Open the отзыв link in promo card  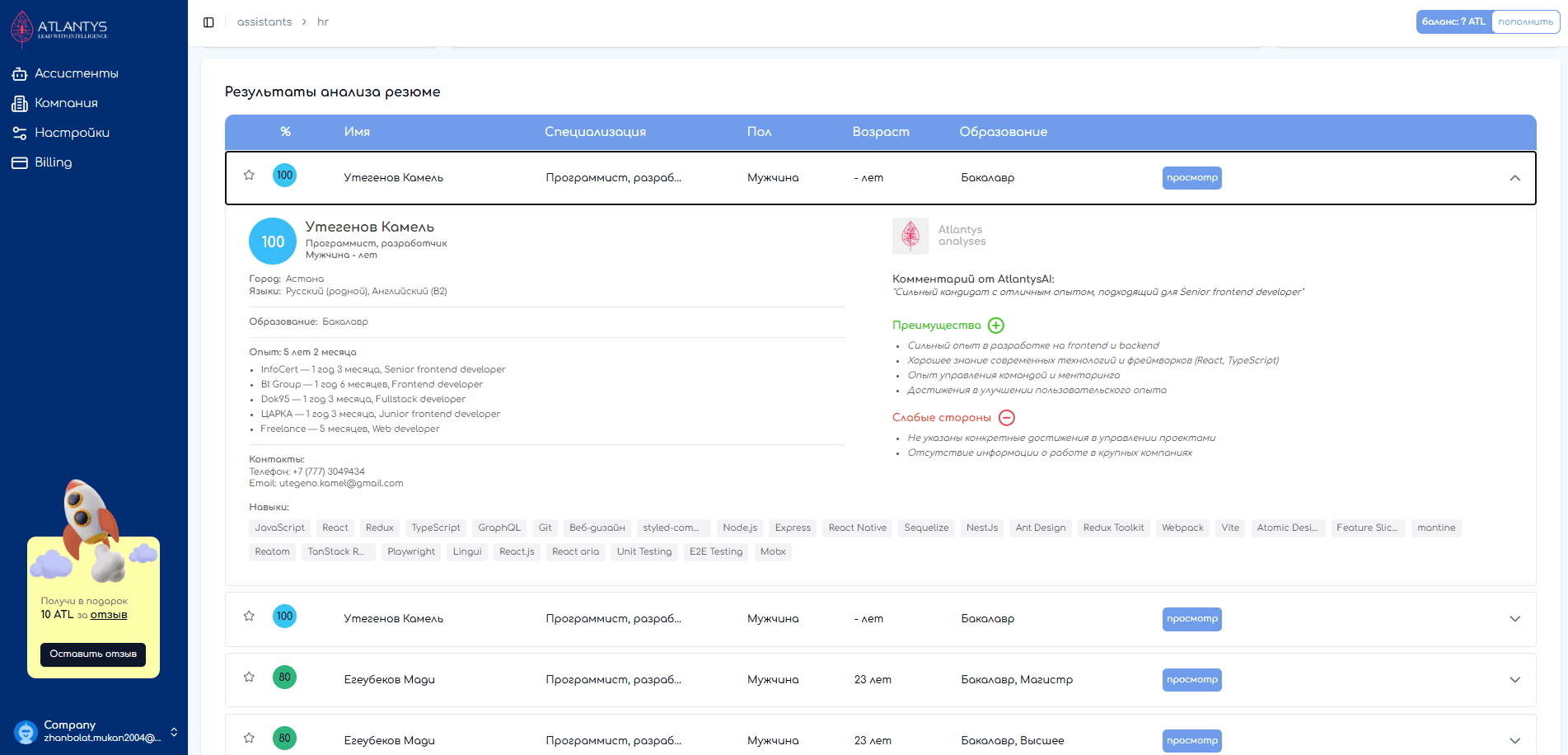pyautogui.click(x=109, y=615)
